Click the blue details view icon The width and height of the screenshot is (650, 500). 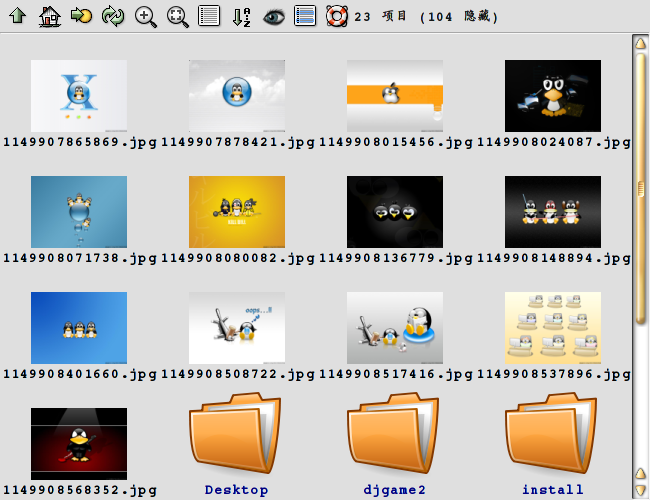pyautogui.click(x=305, y=16)
